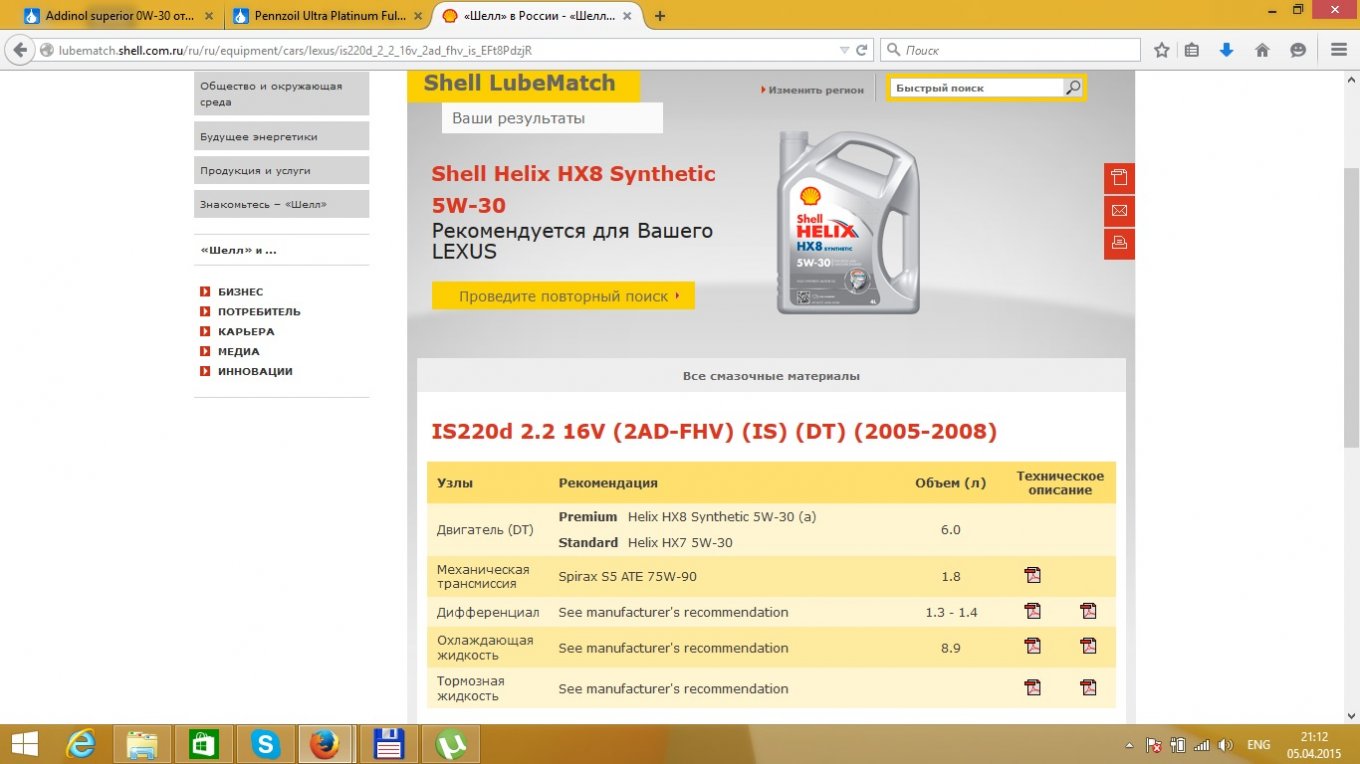Click ENG language indicator in tray

pyautogui.click(x=1259, y=745)
